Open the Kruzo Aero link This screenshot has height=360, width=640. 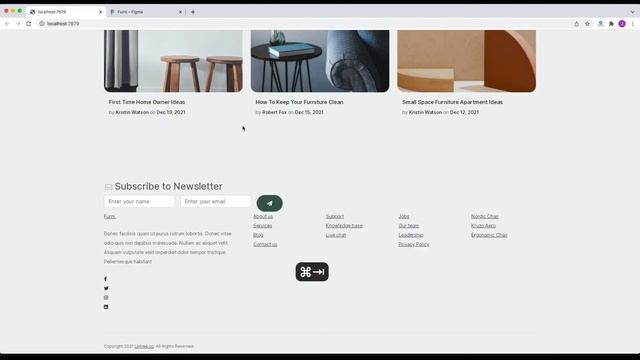[x=483, y=226]
